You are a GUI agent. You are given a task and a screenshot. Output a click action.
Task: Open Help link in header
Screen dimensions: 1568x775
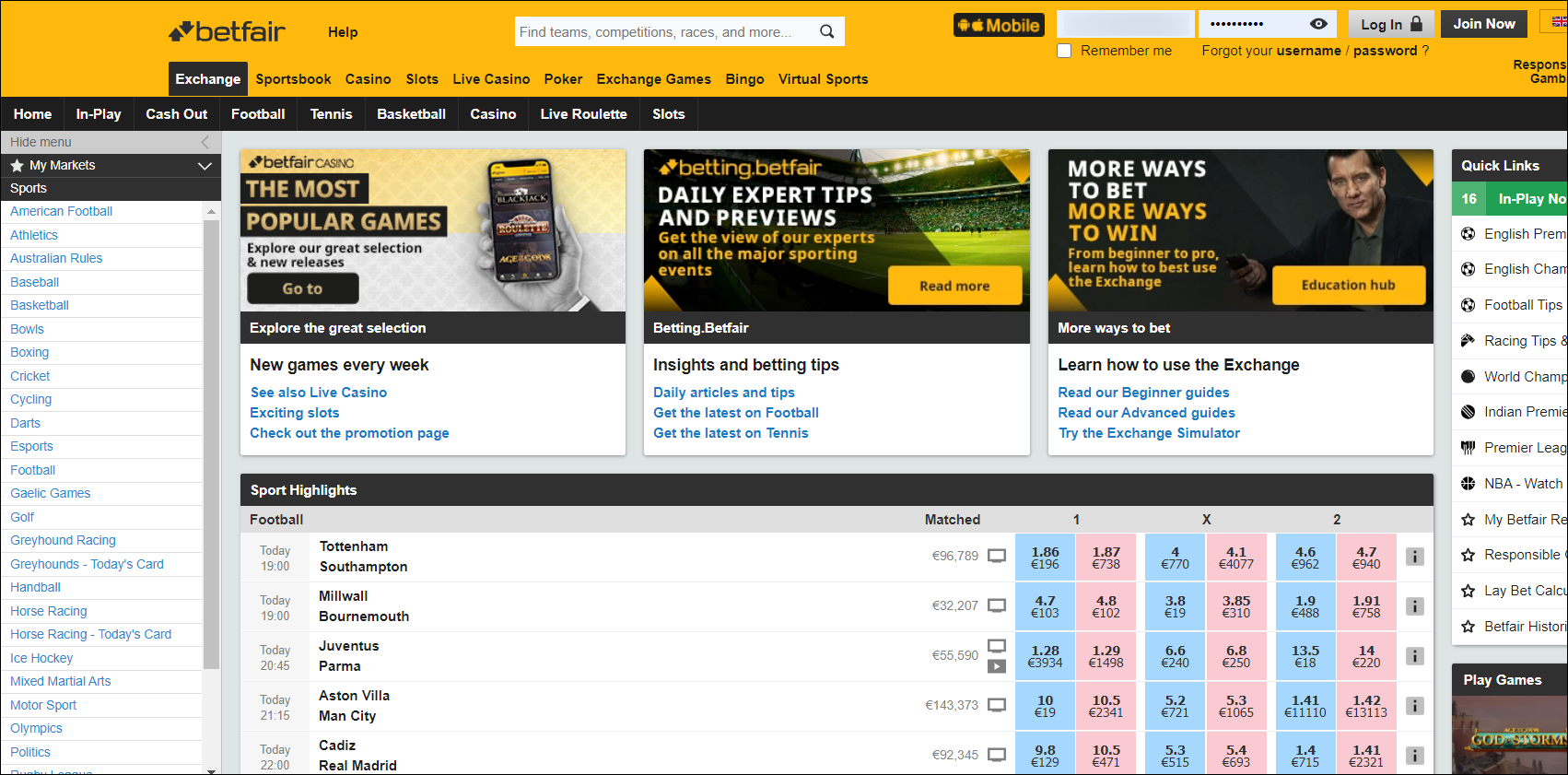343,32
